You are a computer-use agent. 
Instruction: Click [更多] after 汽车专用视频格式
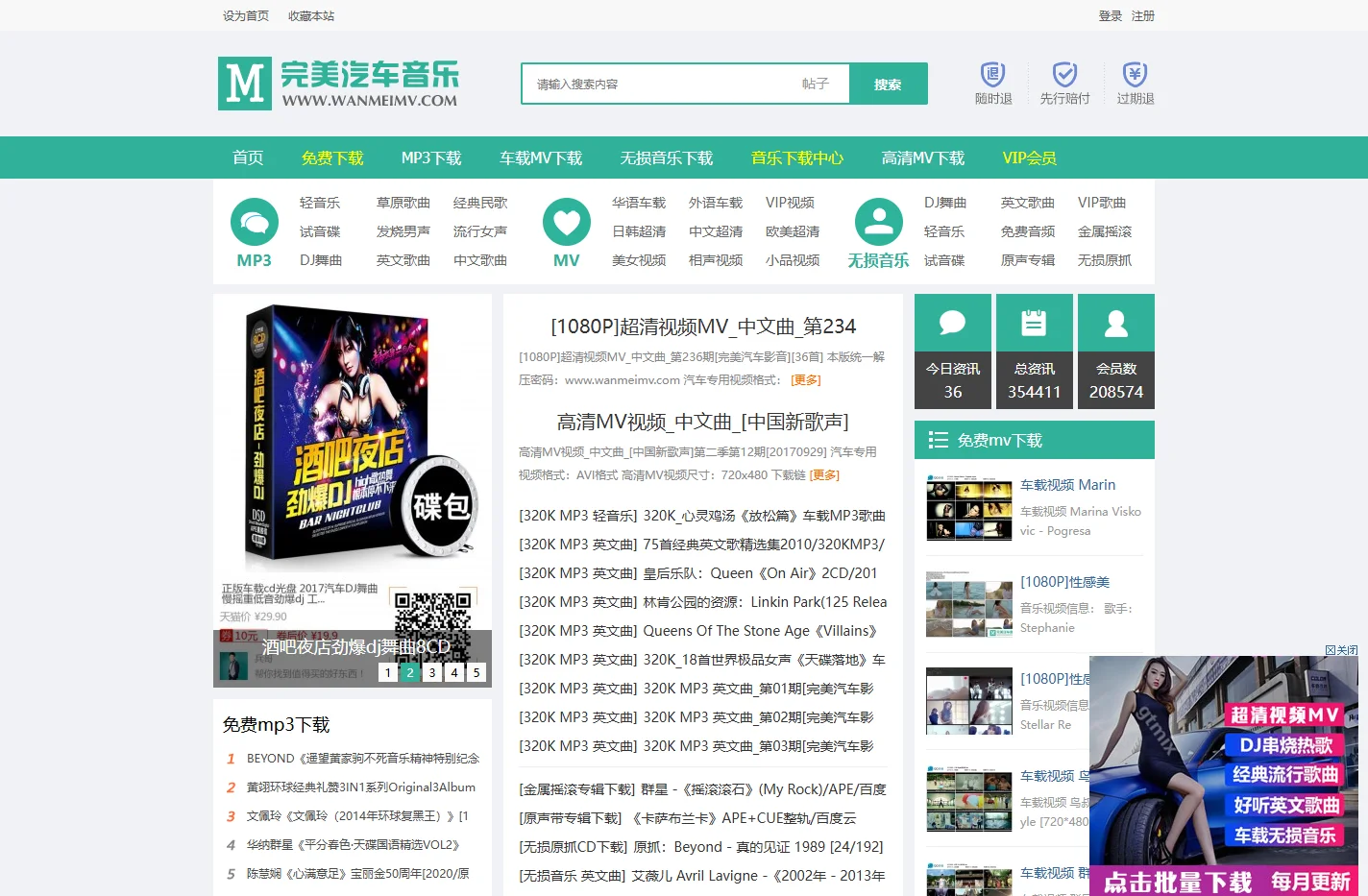pos(806,380)
